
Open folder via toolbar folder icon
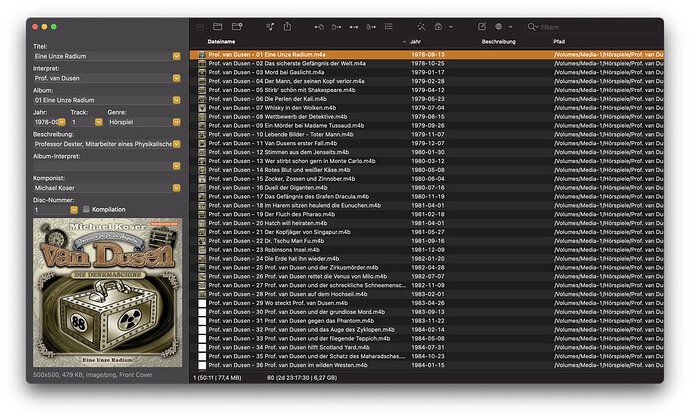click(218, 25)
